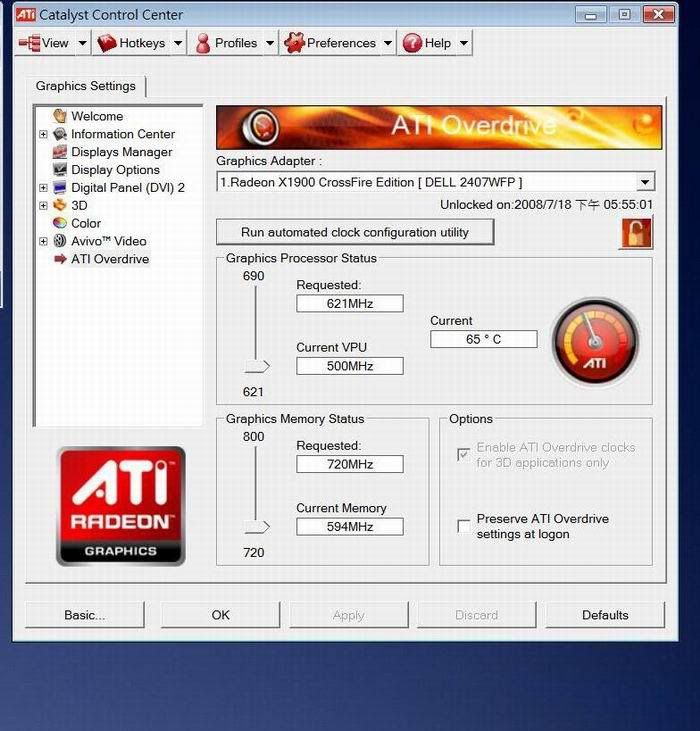
Task: Switch to the Graphics Settings tab
Action: (x=86, y=86)
